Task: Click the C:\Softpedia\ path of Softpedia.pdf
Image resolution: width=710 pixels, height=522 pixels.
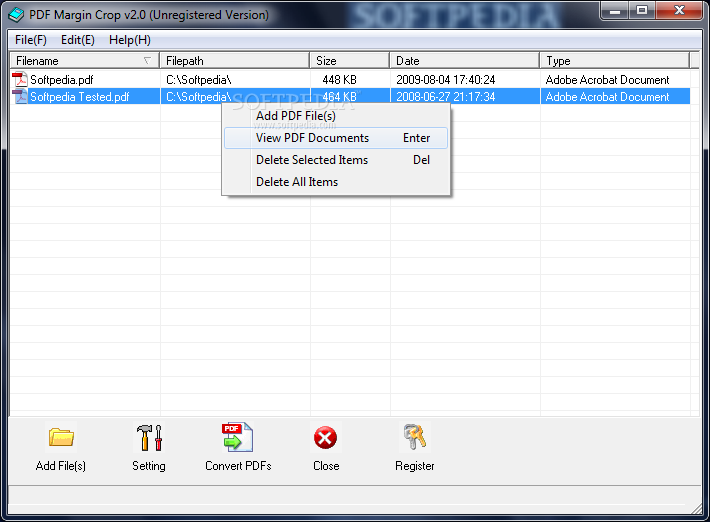Action: pyautogui.click(x=199, y=80)
